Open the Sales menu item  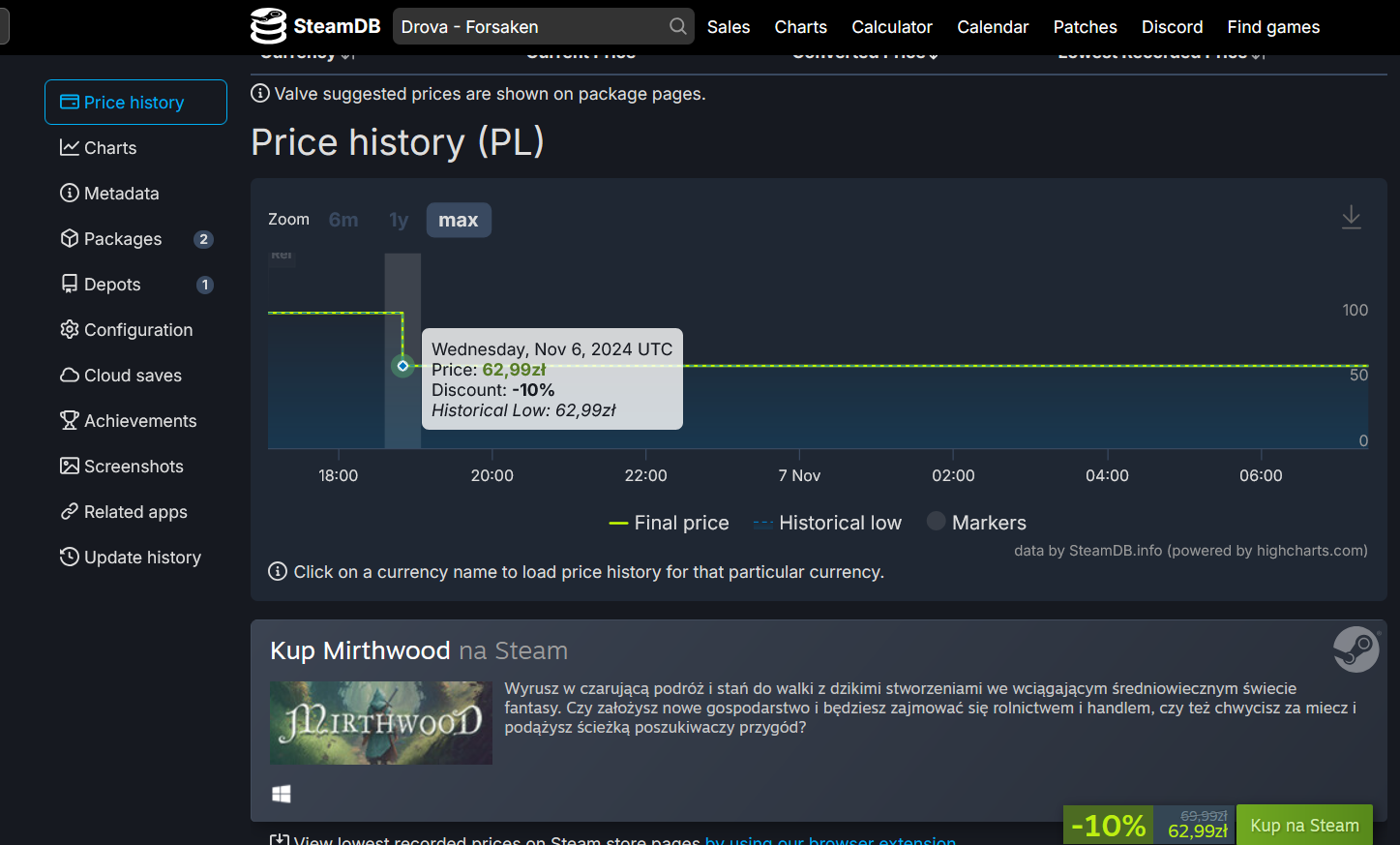(x=729, y=27)
